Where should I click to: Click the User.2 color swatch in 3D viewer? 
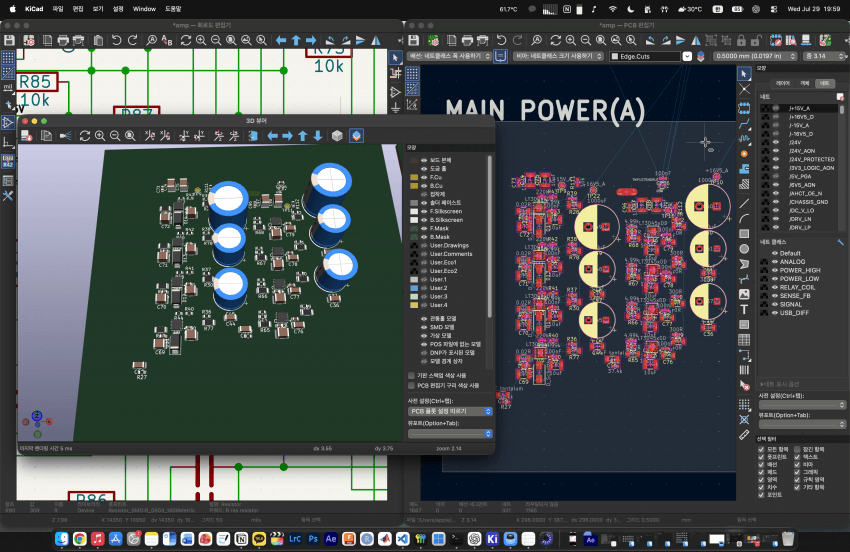point(414,288)
